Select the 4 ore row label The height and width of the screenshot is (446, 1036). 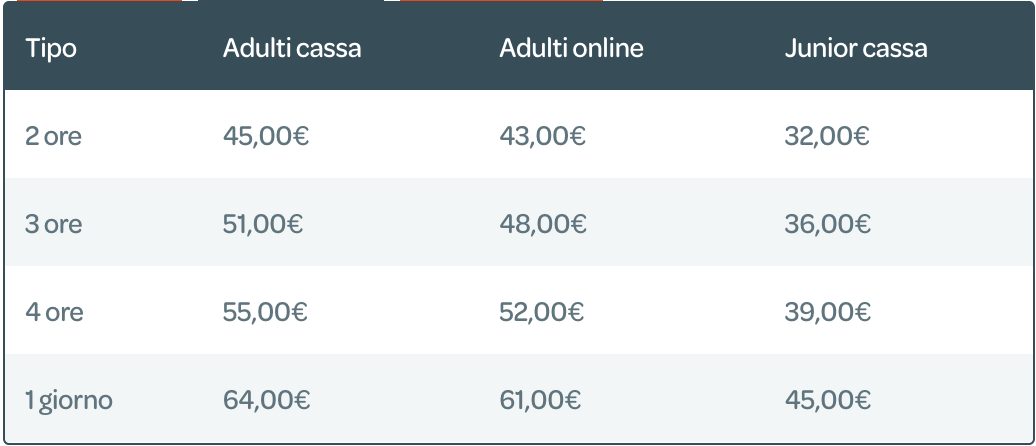(x=54, y=312)
